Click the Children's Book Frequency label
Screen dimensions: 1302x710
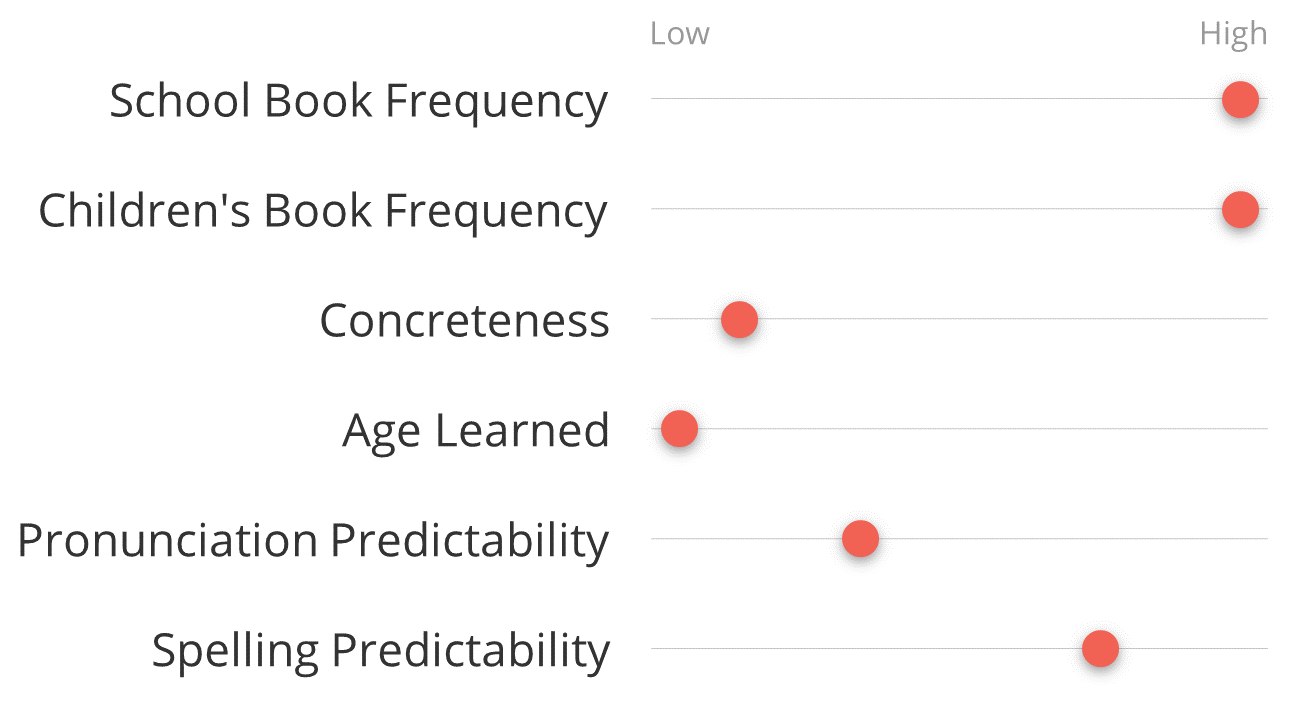click(323, 213)
